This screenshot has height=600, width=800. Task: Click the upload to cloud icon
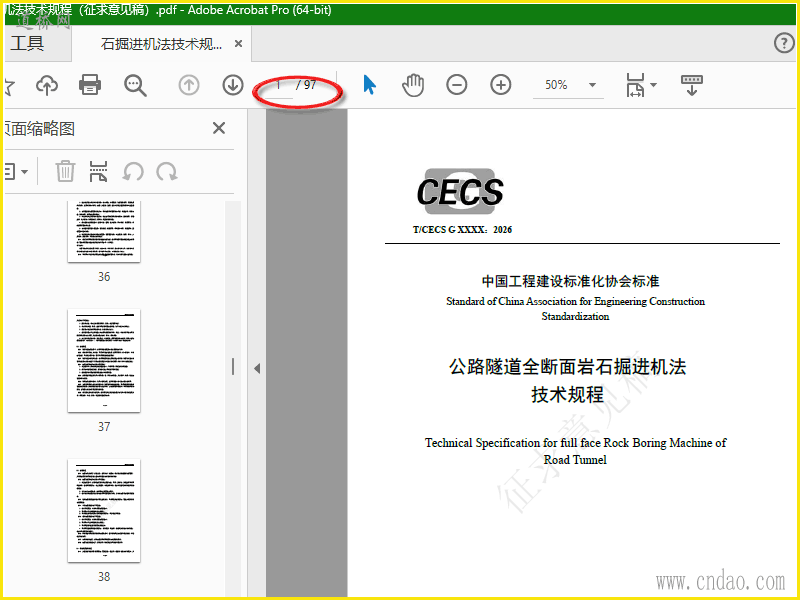(x=47, y=85)
